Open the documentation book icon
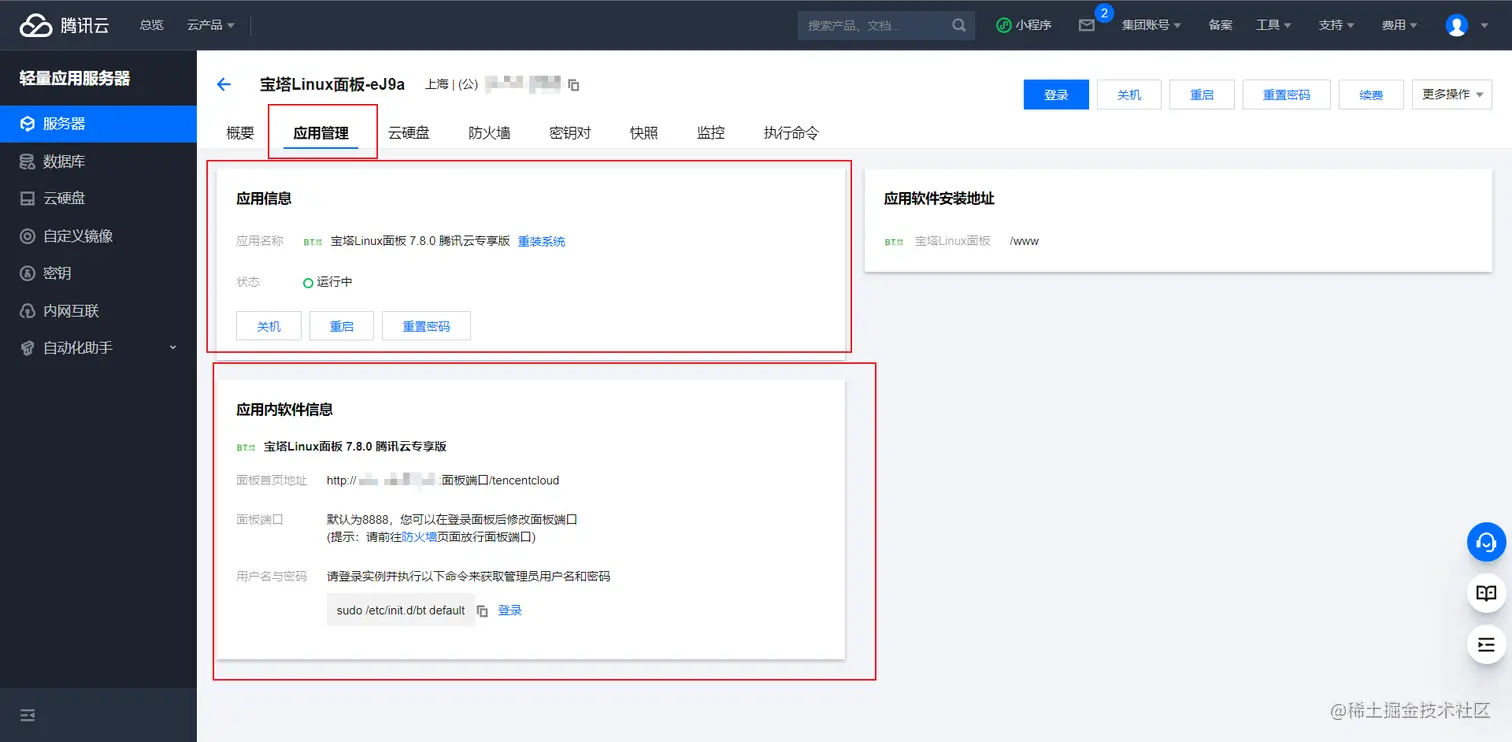The image size is (1512, 742). click(1486, 593)
